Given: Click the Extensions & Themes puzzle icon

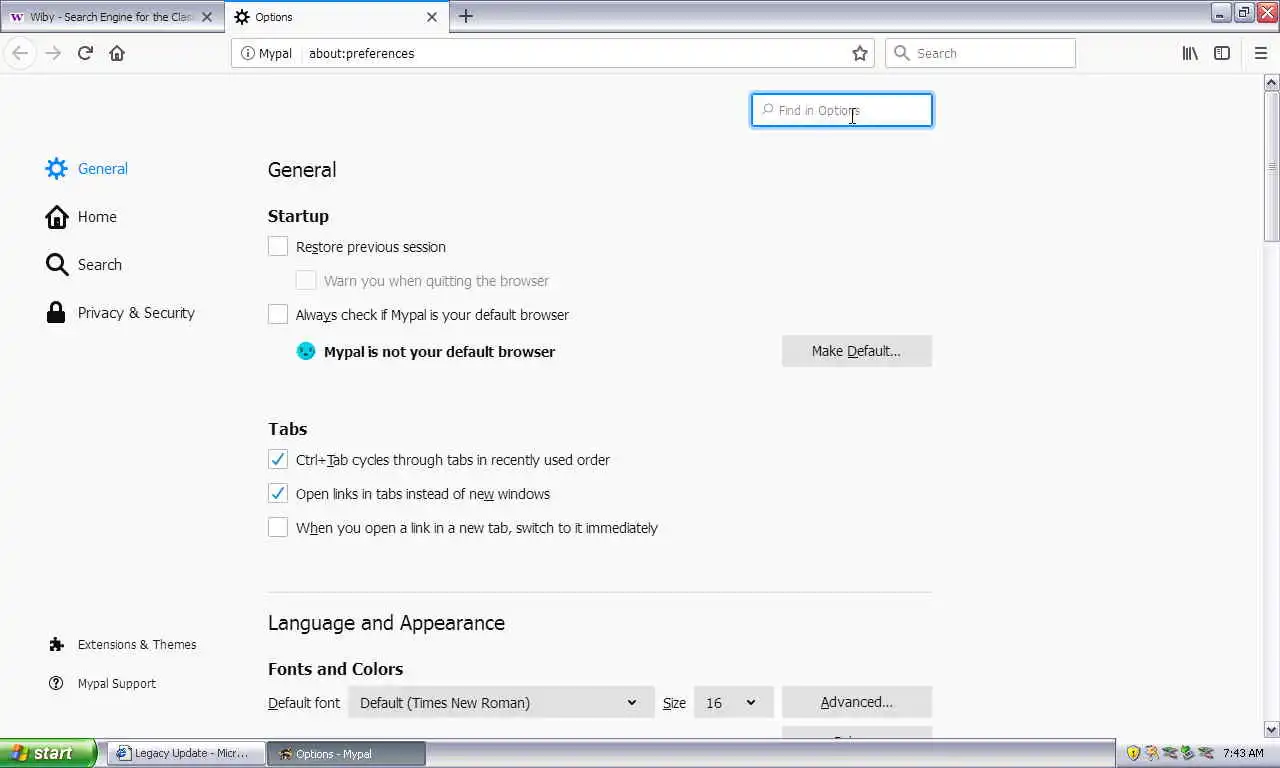Looking at the screenshot, I should [x=56, y=645].
